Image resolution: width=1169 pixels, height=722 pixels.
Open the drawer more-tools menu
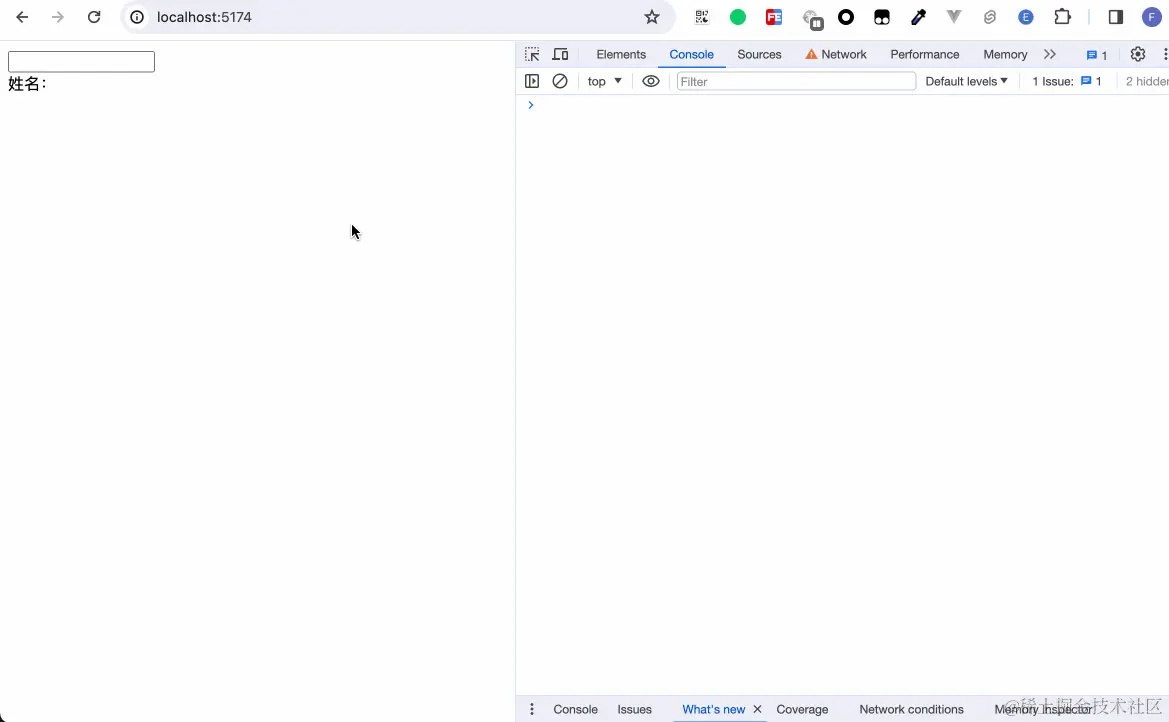pos(532,709)
